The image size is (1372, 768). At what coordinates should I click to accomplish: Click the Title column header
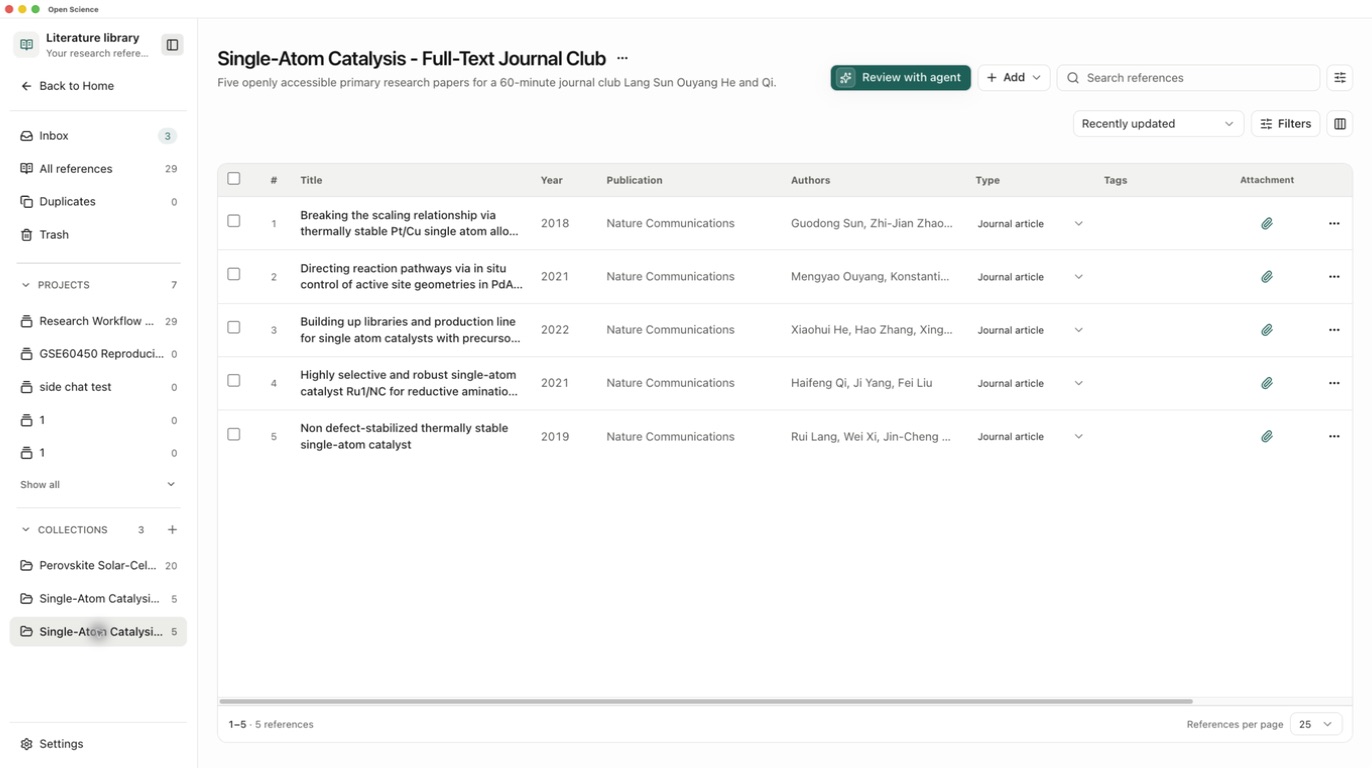coord(311,181)
